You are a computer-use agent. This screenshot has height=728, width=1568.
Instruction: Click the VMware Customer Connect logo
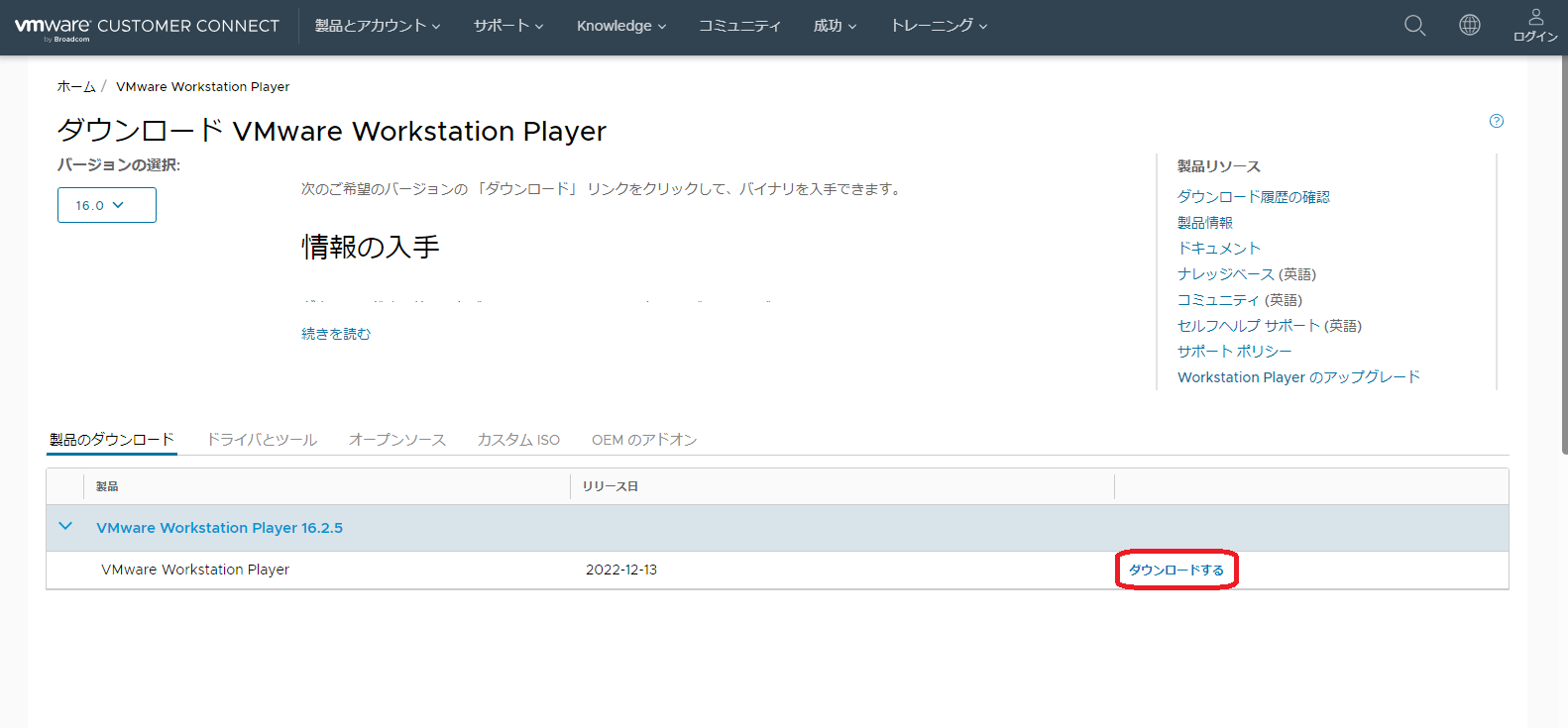147,27
